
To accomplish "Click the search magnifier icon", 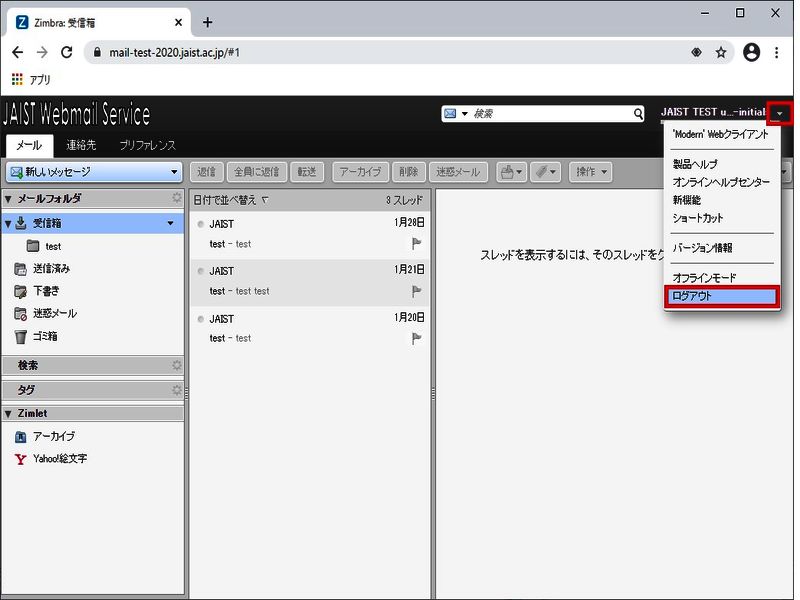I will click(638, 115).
